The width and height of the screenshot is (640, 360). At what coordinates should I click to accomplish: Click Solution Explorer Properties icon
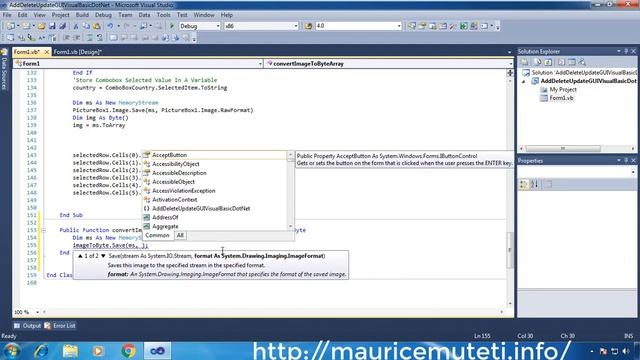(x=525, y=62)
